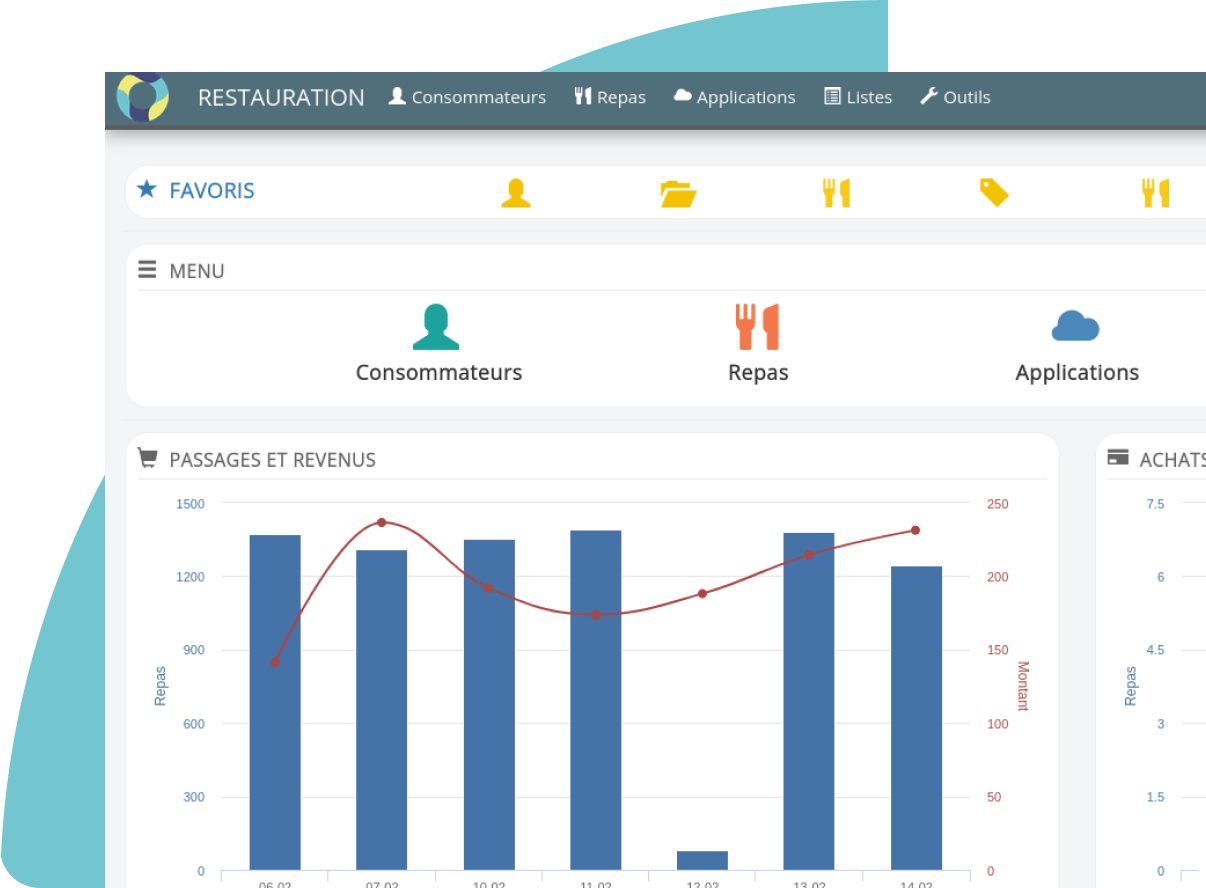
Task: Click the highest red line point at 07.02
Action: click(381, 522)
